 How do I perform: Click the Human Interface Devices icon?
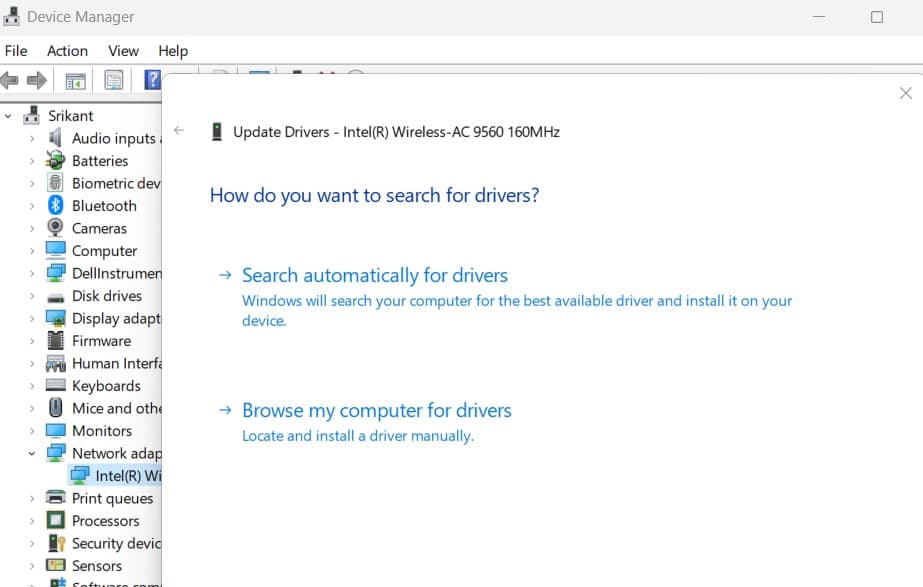55,363
